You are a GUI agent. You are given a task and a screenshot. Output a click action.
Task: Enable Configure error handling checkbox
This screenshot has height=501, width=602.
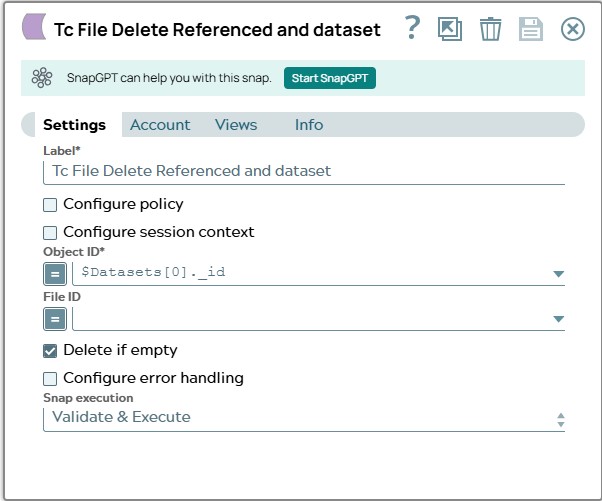pos(50,379)
